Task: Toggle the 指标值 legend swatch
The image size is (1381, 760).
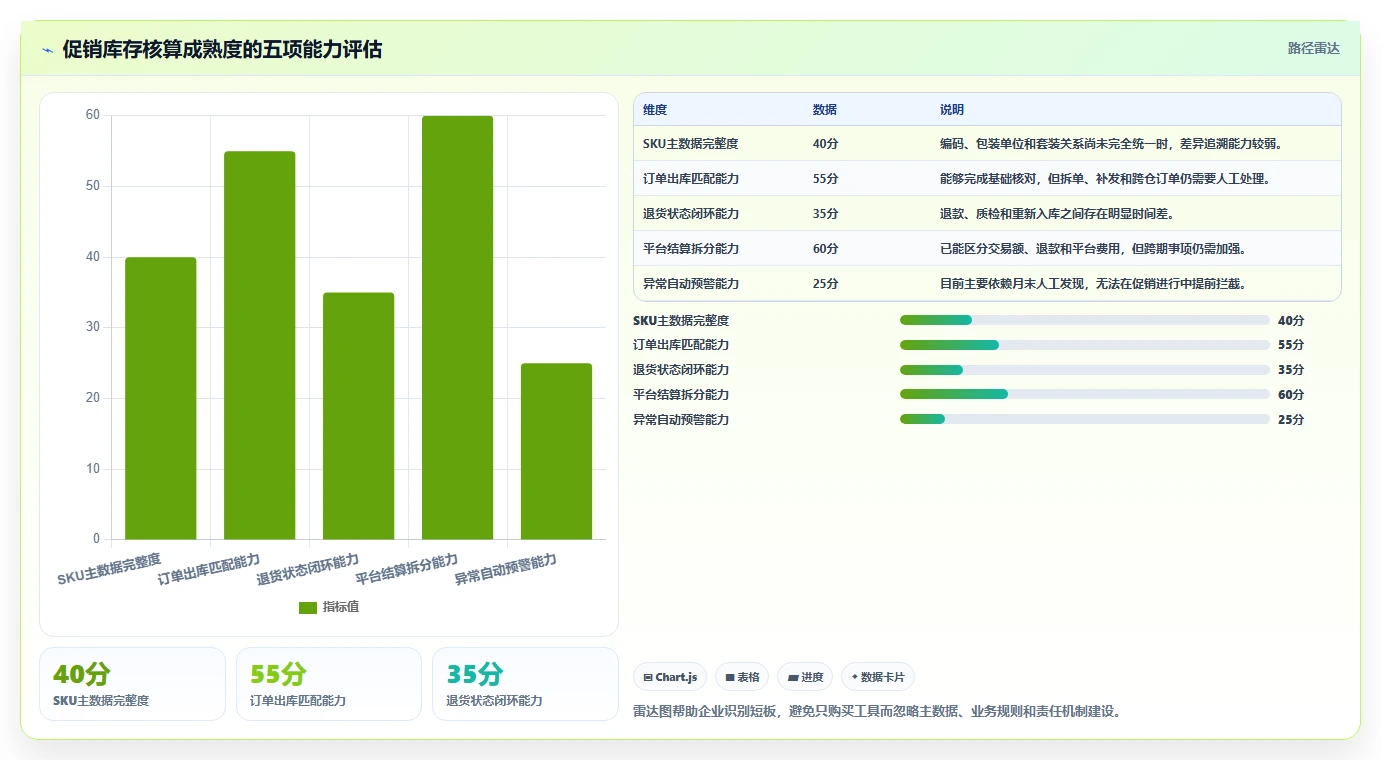Action: 308,607
